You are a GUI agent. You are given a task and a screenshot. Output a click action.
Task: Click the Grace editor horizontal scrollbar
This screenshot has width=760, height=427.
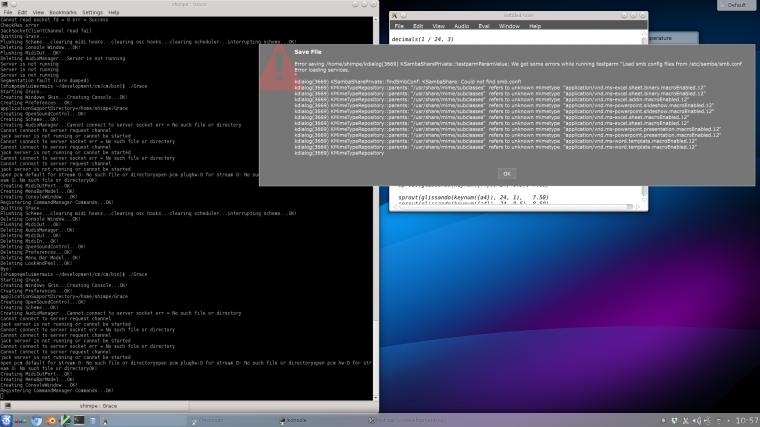pyautogui.click(x=516, y=207)
